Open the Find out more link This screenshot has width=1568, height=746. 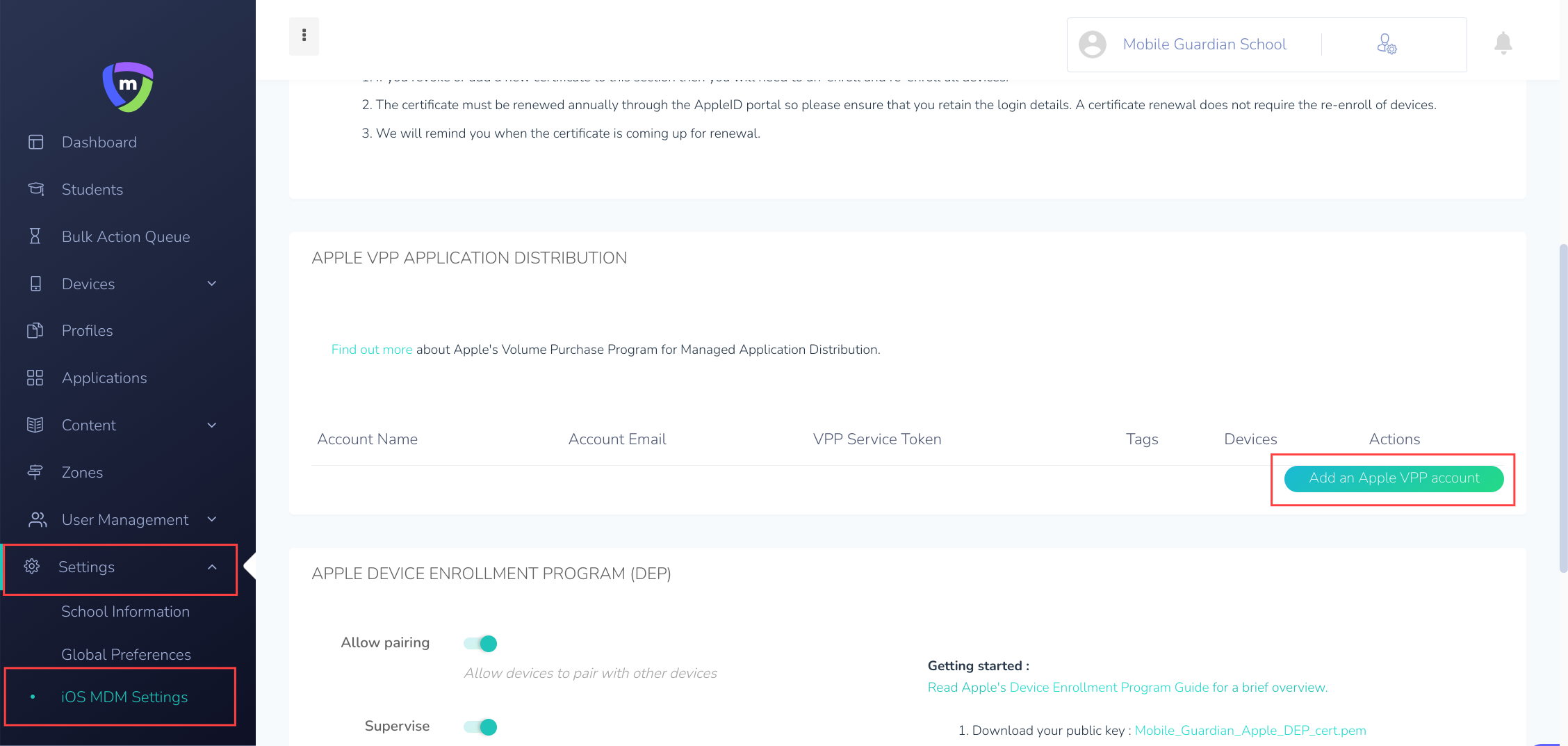click(x=372, y=349)
